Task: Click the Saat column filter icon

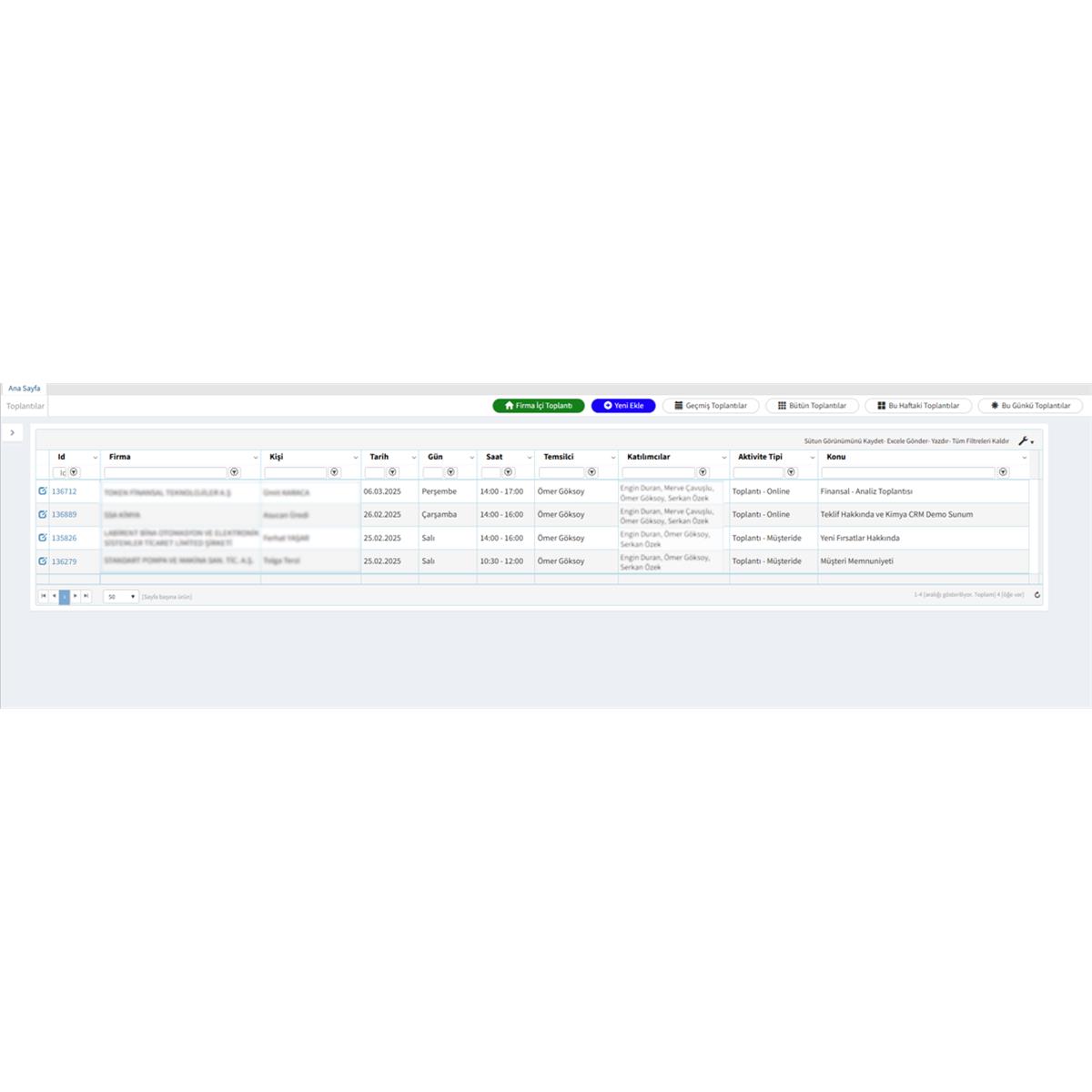Action: (x=508, y=472)
